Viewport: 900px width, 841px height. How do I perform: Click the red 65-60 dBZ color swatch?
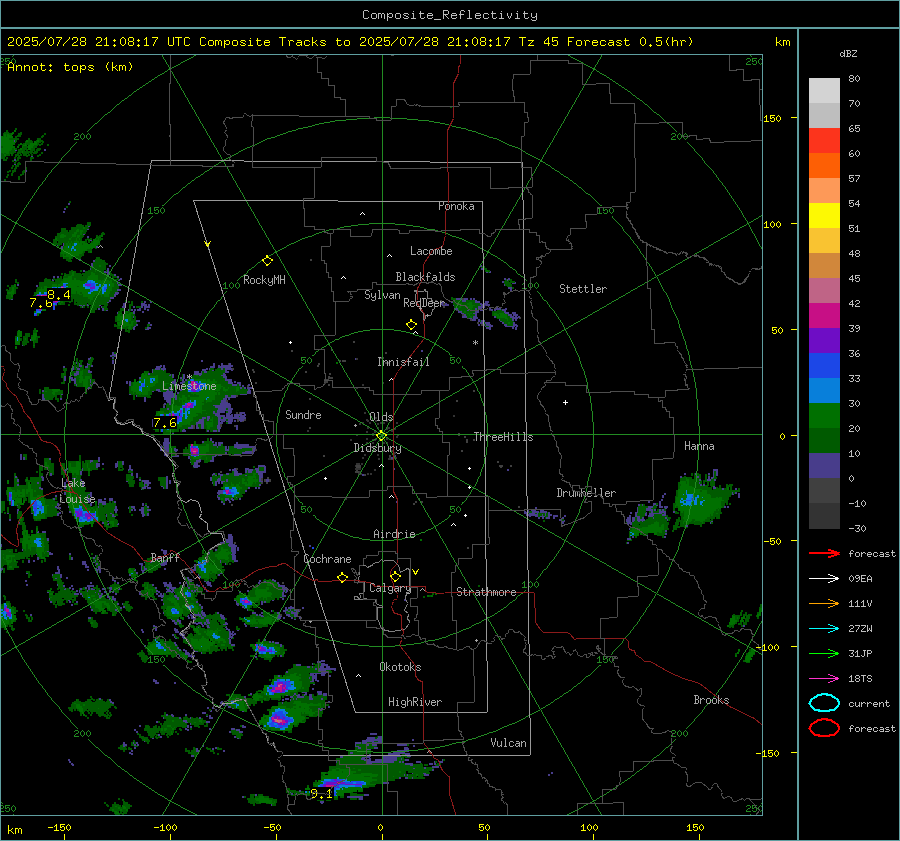click(x=824, y=141)
